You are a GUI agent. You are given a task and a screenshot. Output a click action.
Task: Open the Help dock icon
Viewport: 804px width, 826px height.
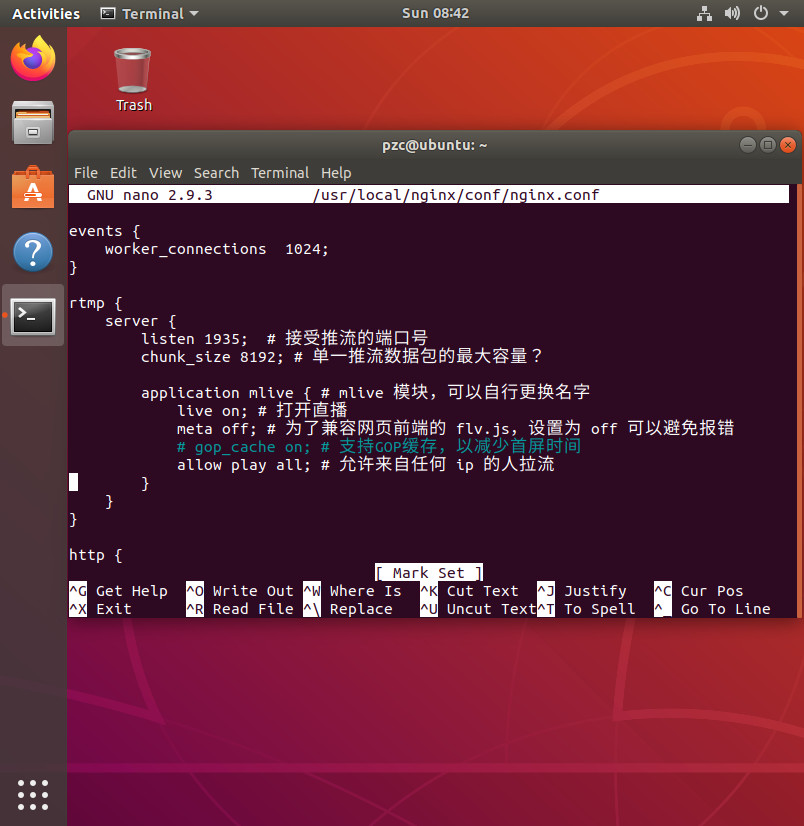[x=33, y=252]
